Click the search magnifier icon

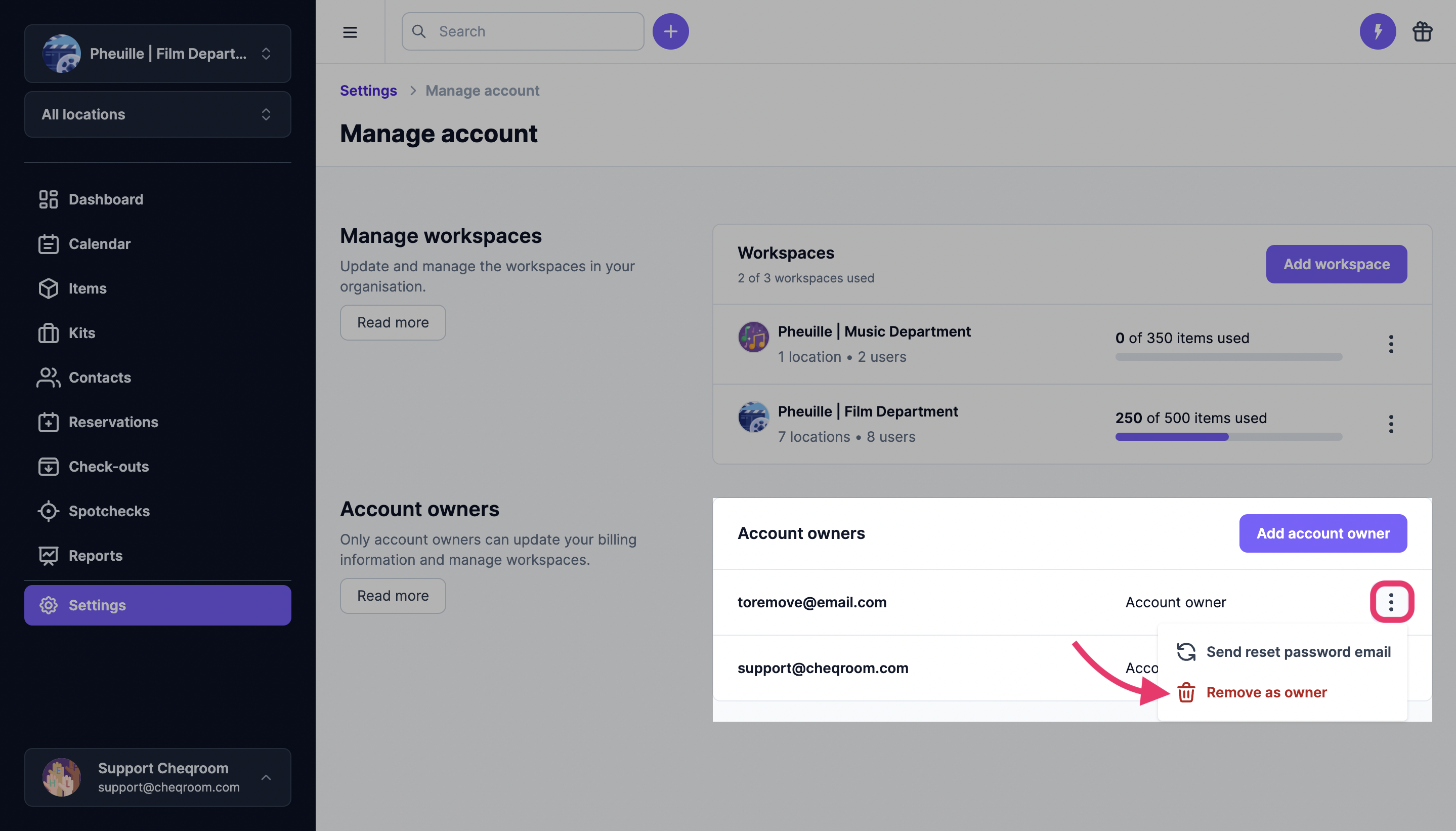(x=419, y=31)
